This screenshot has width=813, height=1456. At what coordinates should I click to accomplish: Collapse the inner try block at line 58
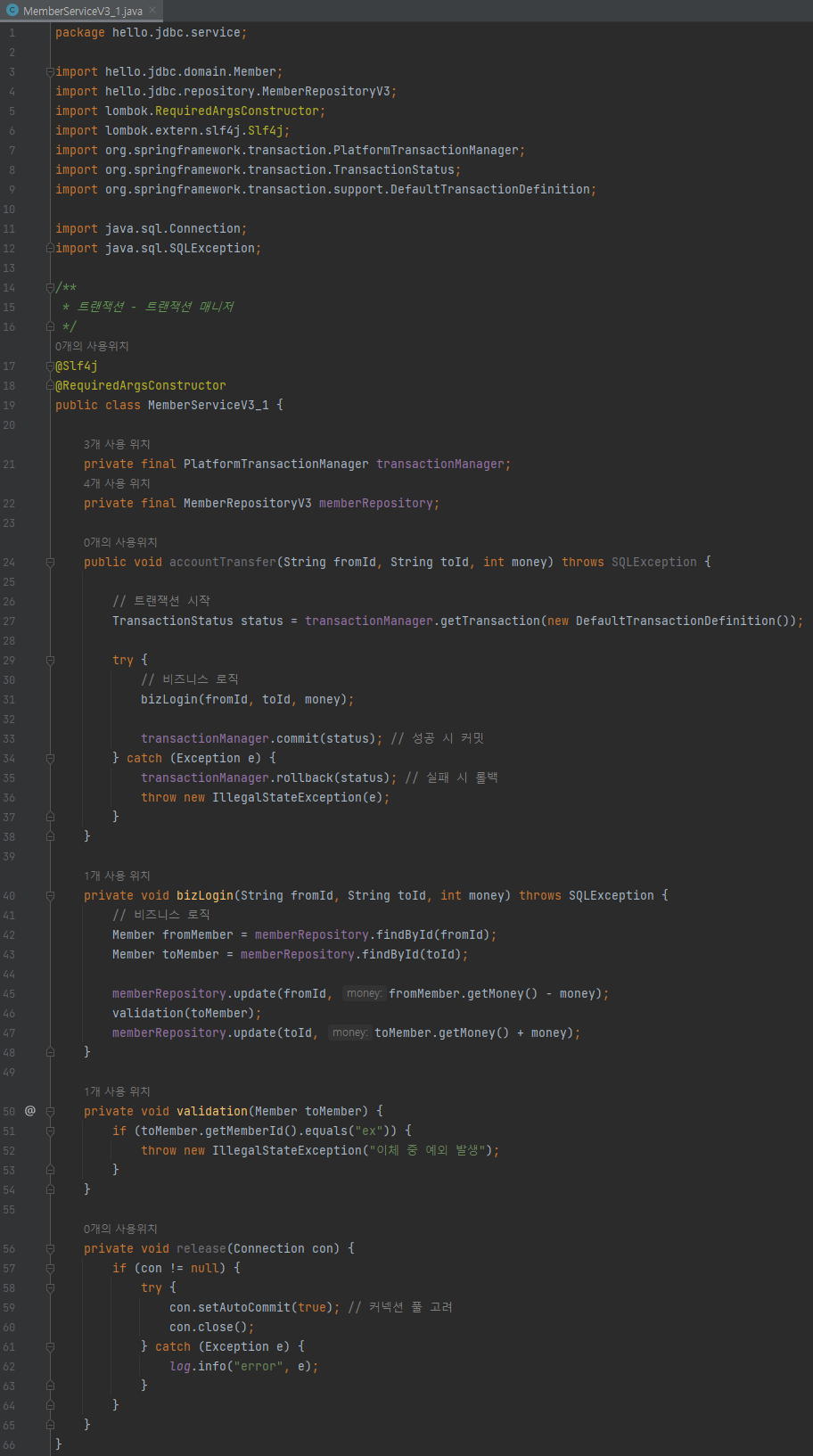click(50, 1288)
